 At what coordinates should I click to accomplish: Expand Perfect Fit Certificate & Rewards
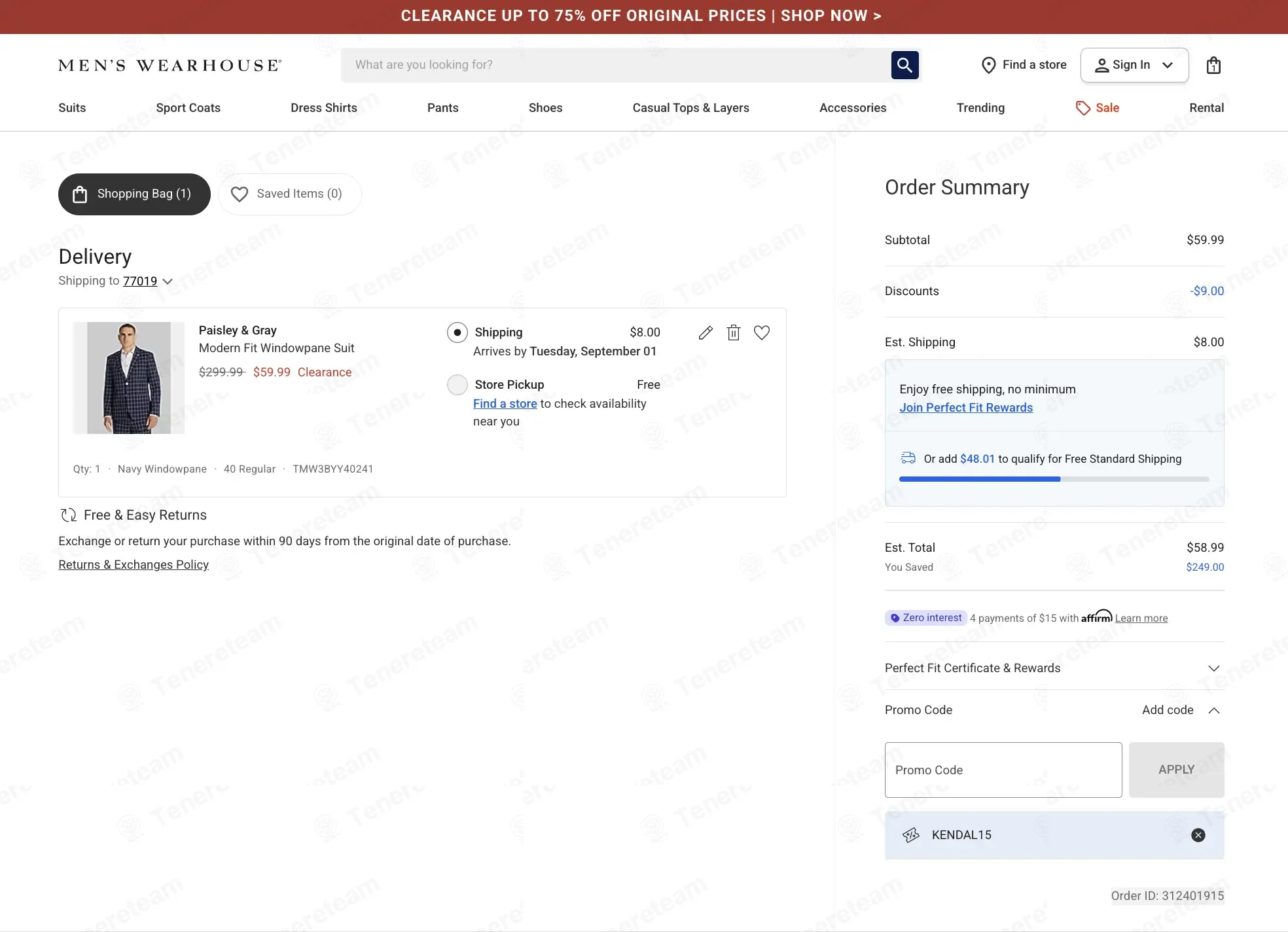pos(1054,668)
